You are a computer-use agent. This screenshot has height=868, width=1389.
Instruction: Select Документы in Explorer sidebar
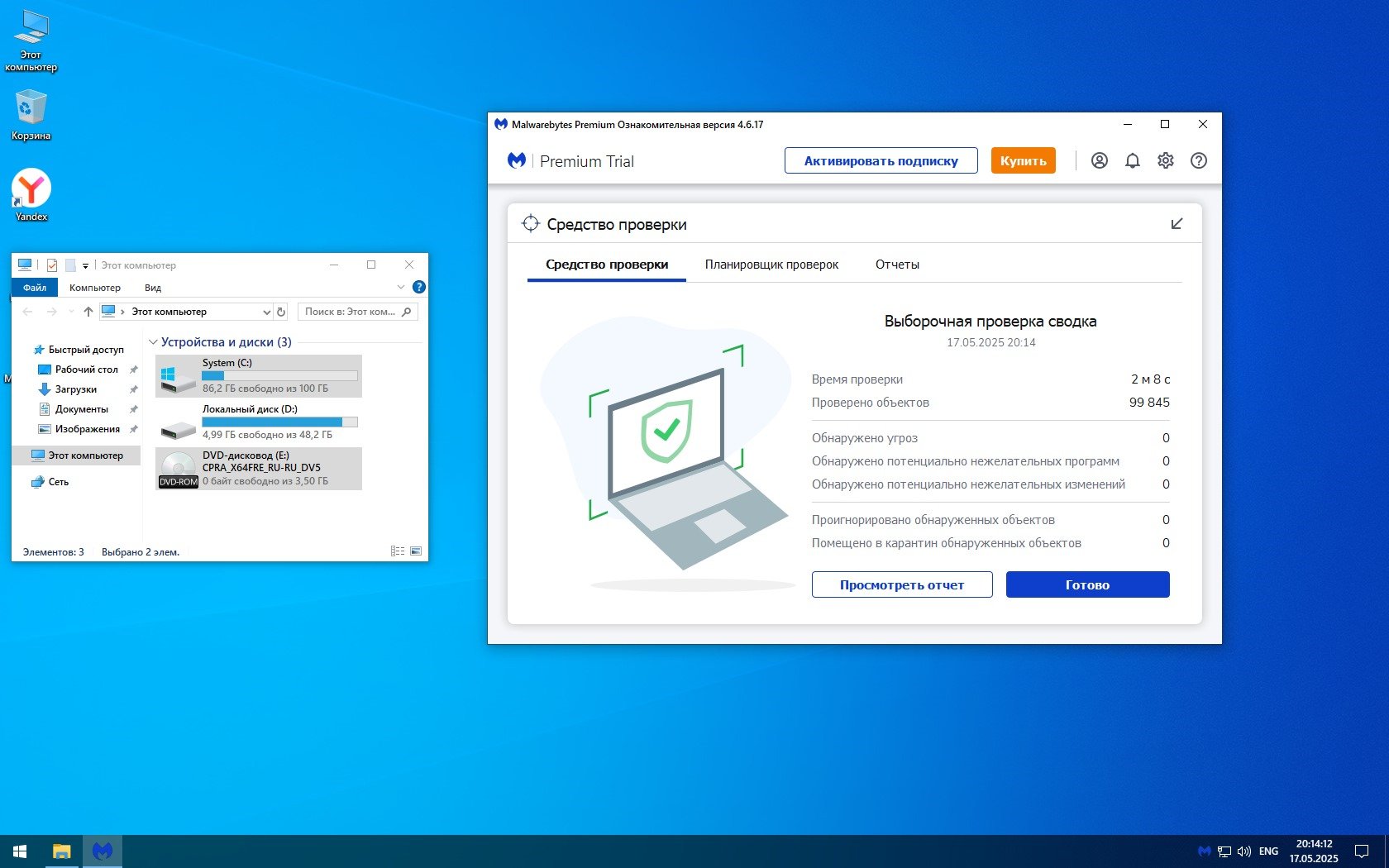81,409
